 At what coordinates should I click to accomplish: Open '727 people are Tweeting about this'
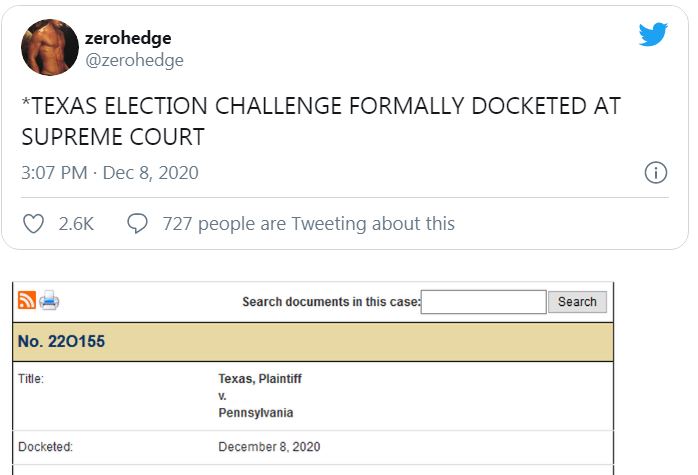coord(308,223)
